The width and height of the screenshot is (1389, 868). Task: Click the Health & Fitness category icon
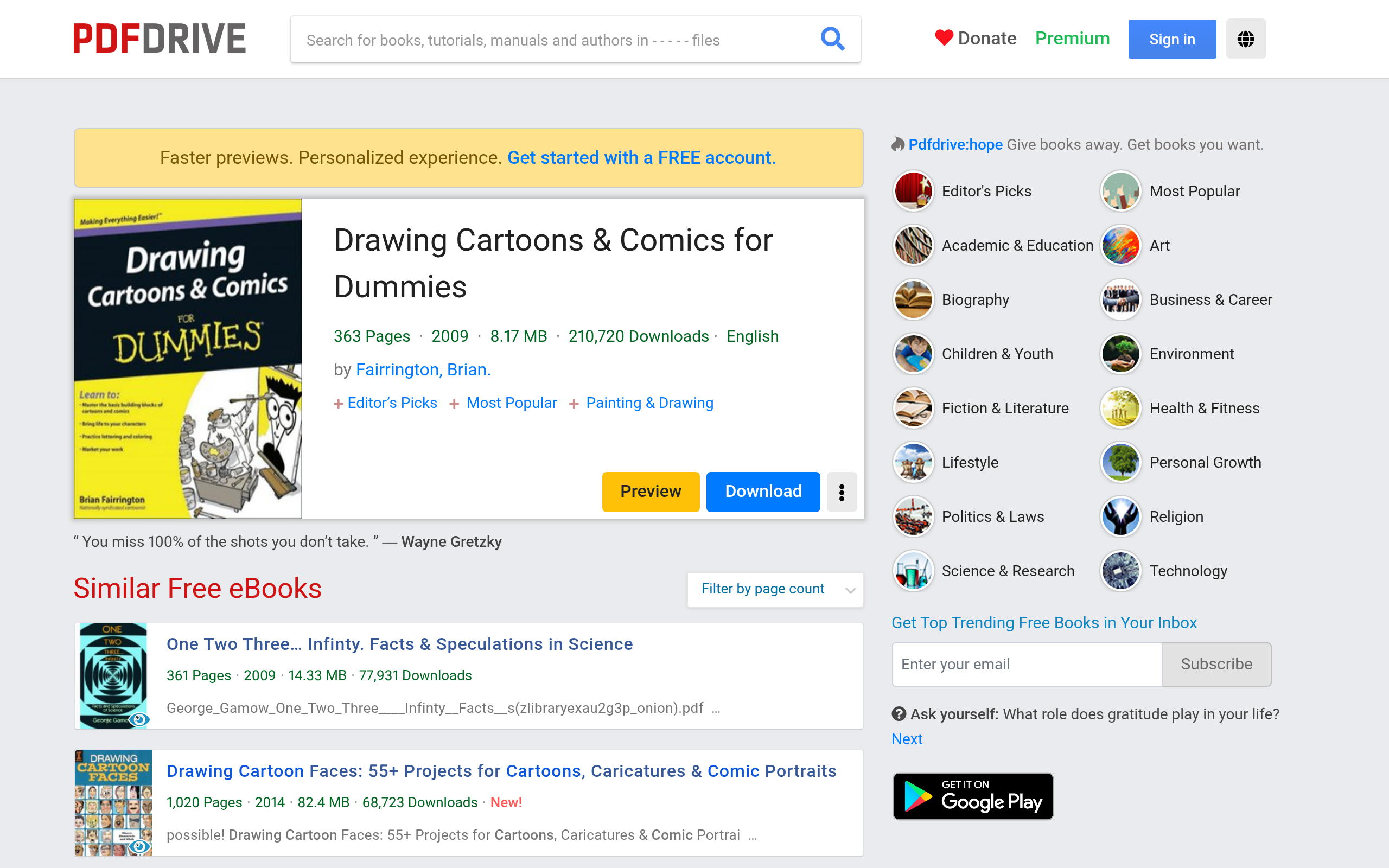click(1120, 408)
